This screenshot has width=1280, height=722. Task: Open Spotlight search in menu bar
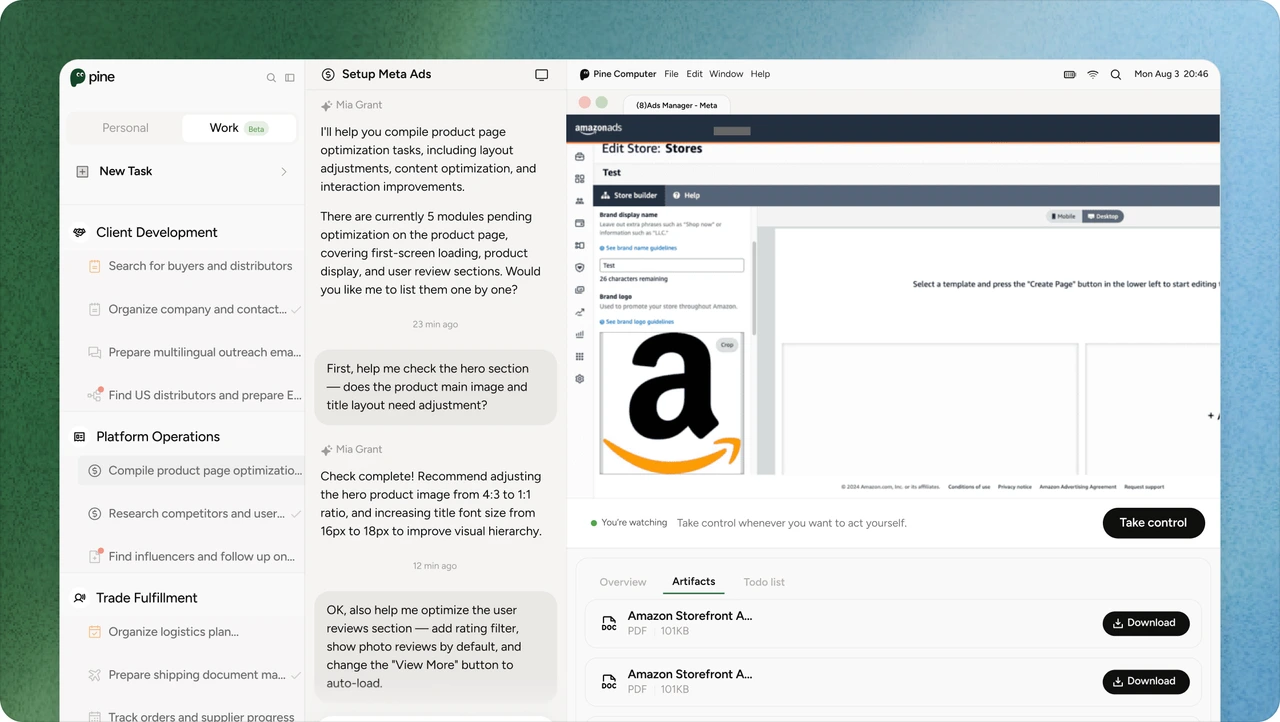pyautogui.click(x=1116, y=74)
